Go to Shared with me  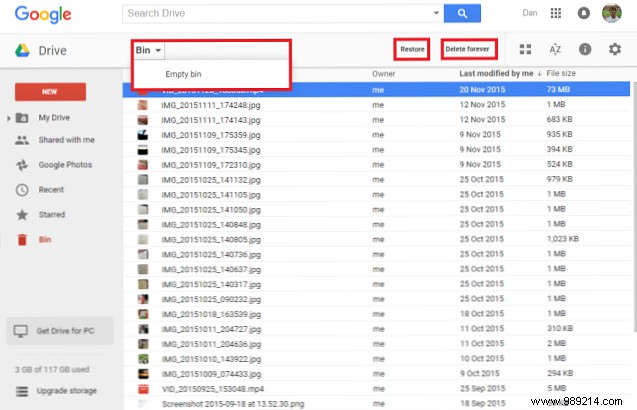[67, 140]
